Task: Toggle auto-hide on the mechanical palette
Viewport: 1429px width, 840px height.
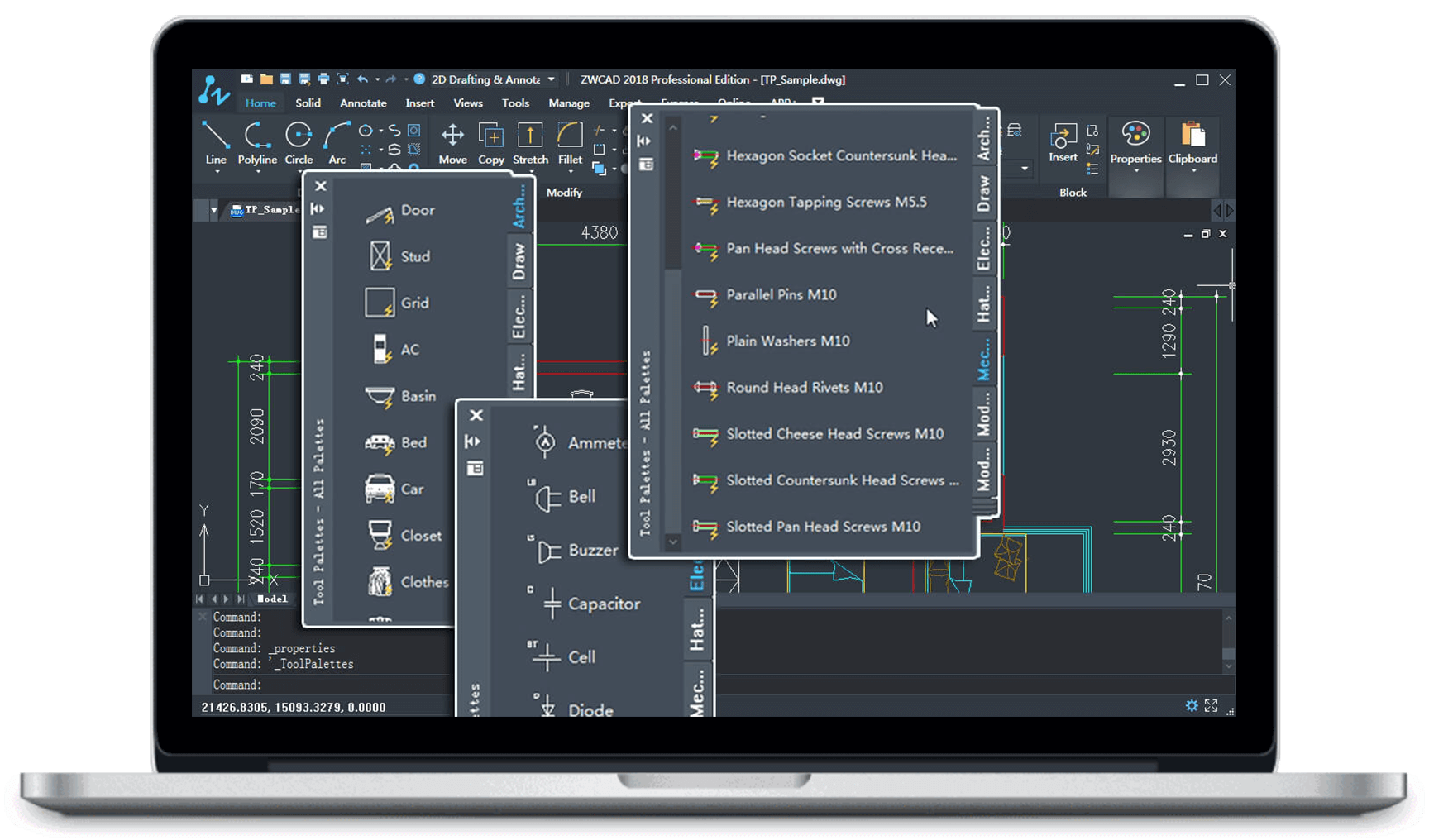Action: [645, 141]
